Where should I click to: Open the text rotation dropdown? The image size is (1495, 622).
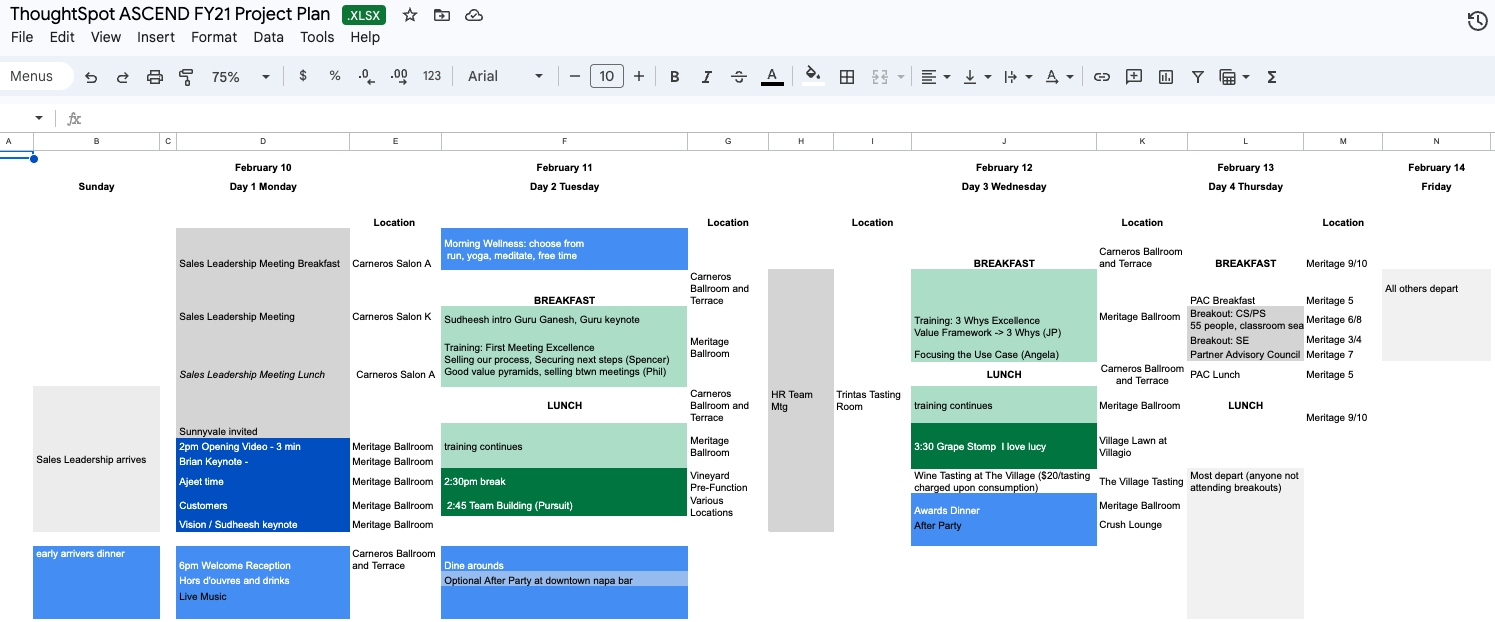1059,77
